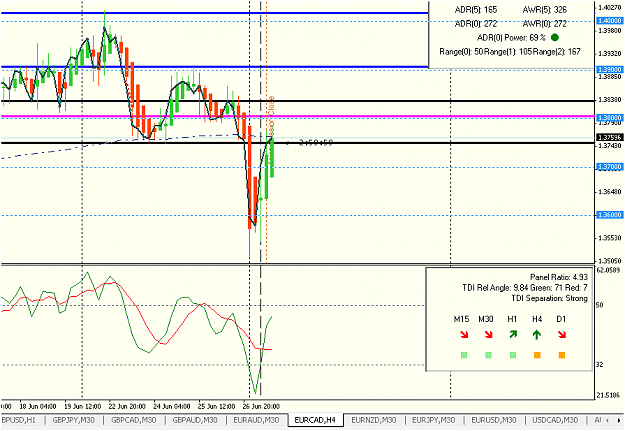Click the 1.40000 blue price label
This screenshot has height=431, width=625.
pos(609,20)
